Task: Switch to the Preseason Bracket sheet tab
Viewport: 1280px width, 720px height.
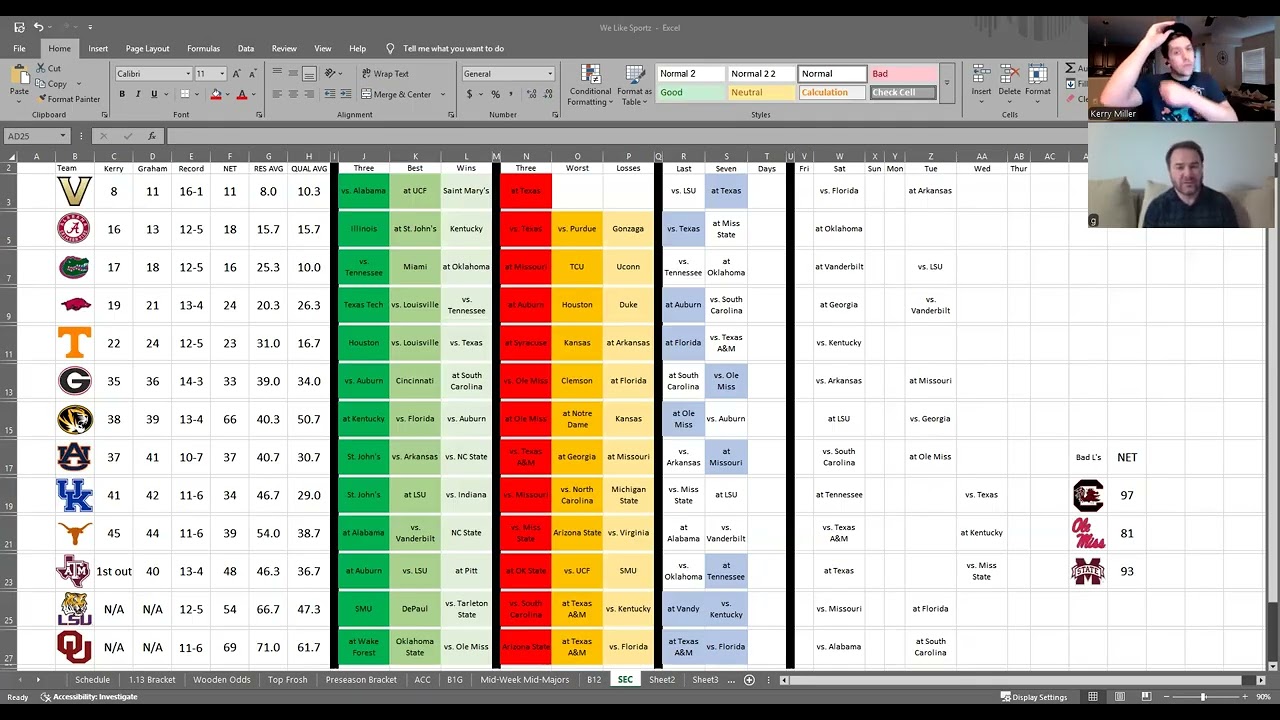Action: (361, 680)
